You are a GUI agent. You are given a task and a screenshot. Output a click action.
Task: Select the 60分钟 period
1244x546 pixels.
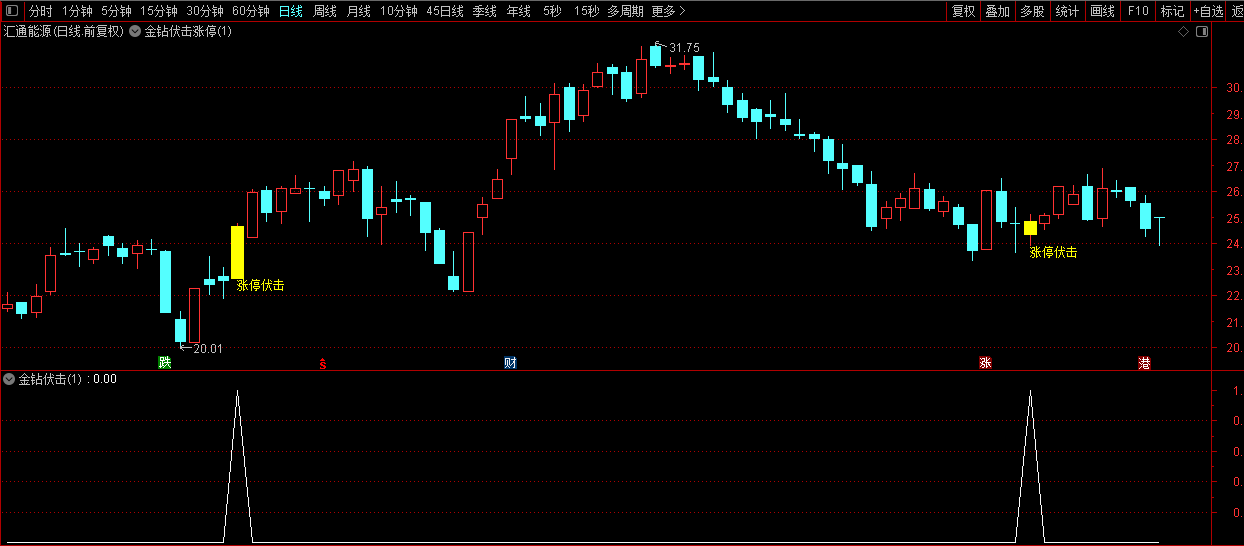(x=251, y=11)
